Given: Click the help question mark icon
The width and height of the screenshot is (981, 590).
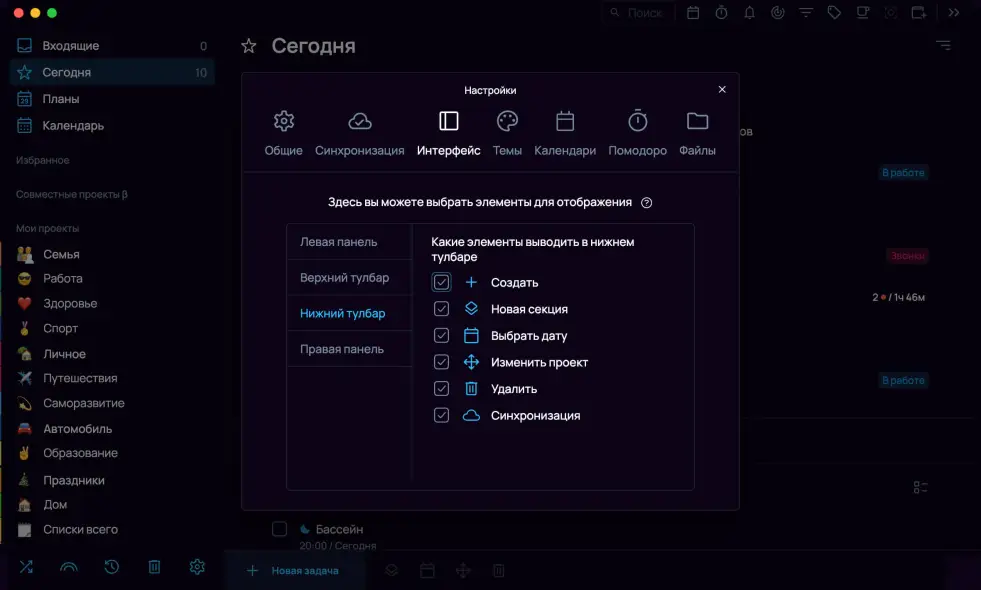Looking at the screenshot, I should 647,203.
